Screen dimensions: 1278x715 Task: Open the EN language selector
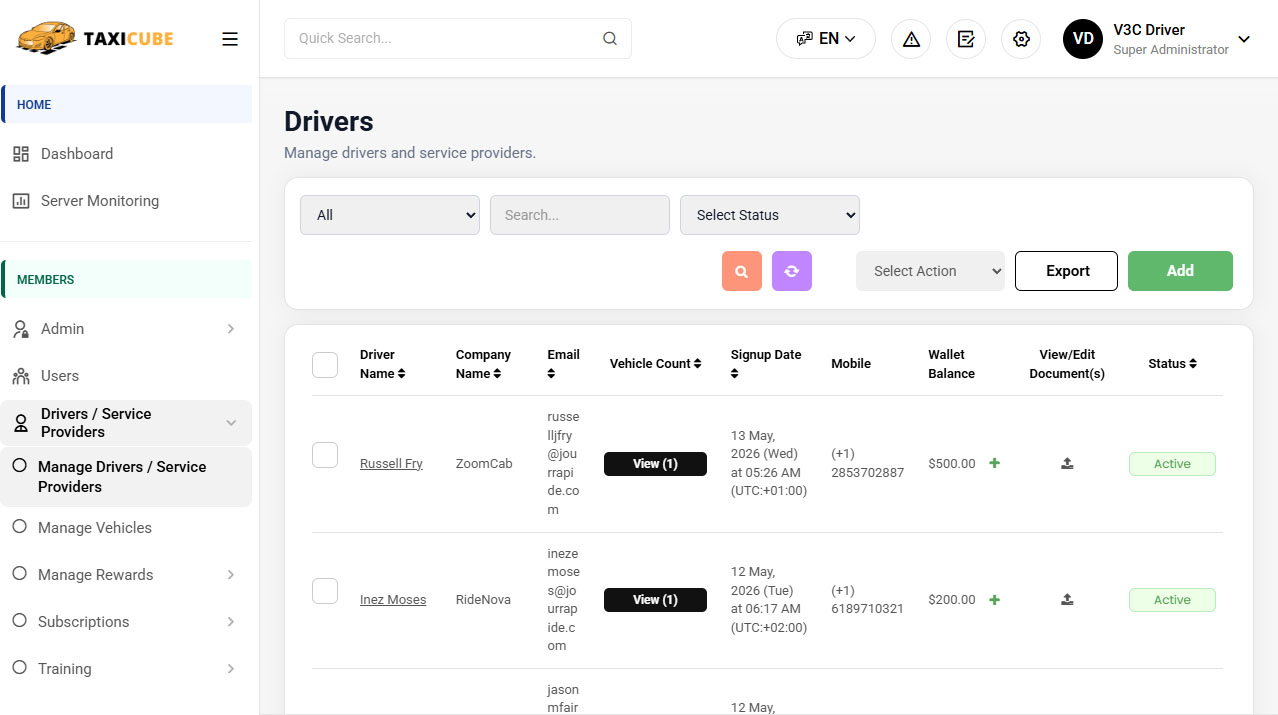click(826, 39)
